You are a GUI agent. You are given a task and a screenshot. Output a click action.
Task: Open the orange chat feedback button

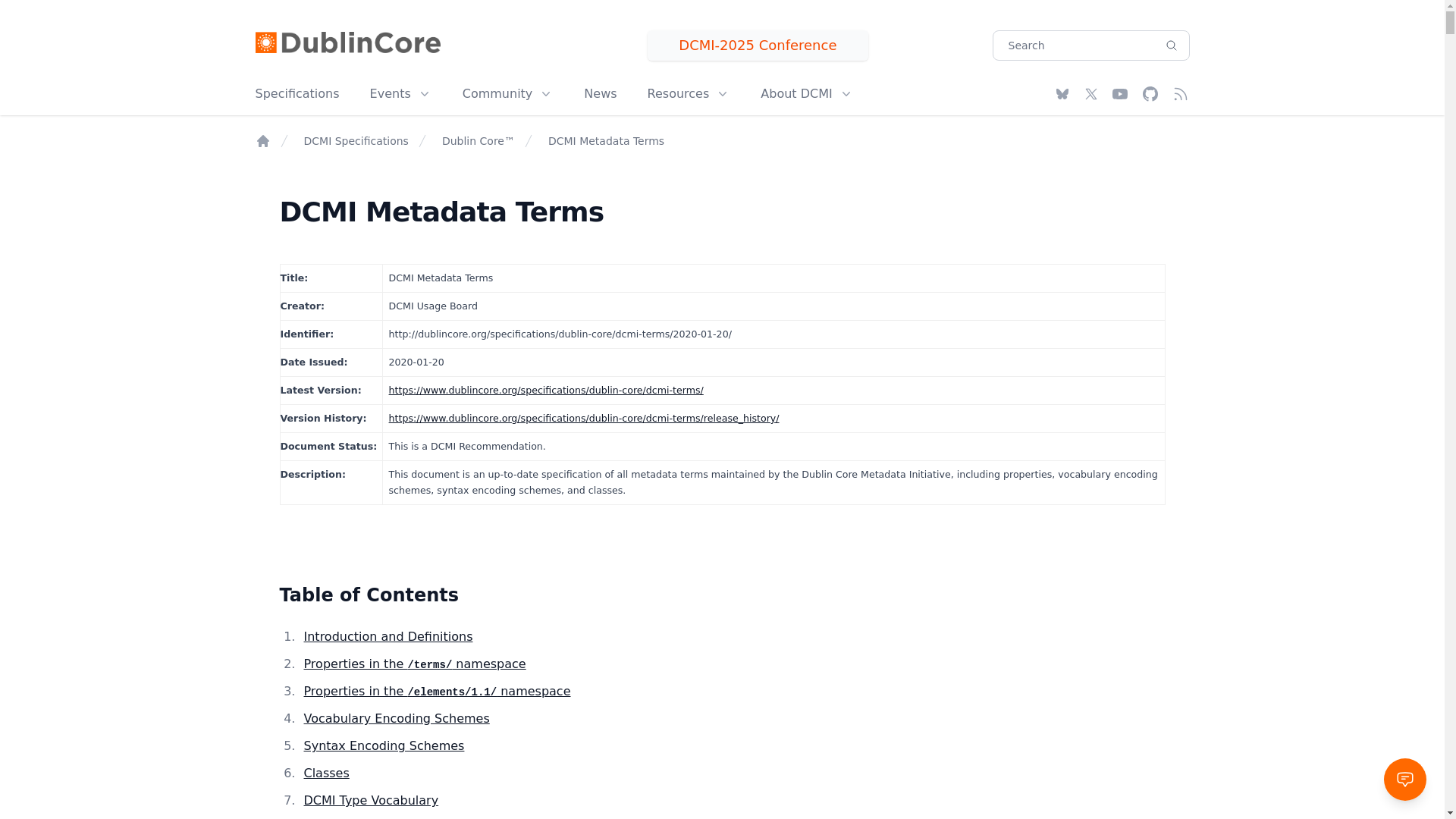(x=1404, y=779)
